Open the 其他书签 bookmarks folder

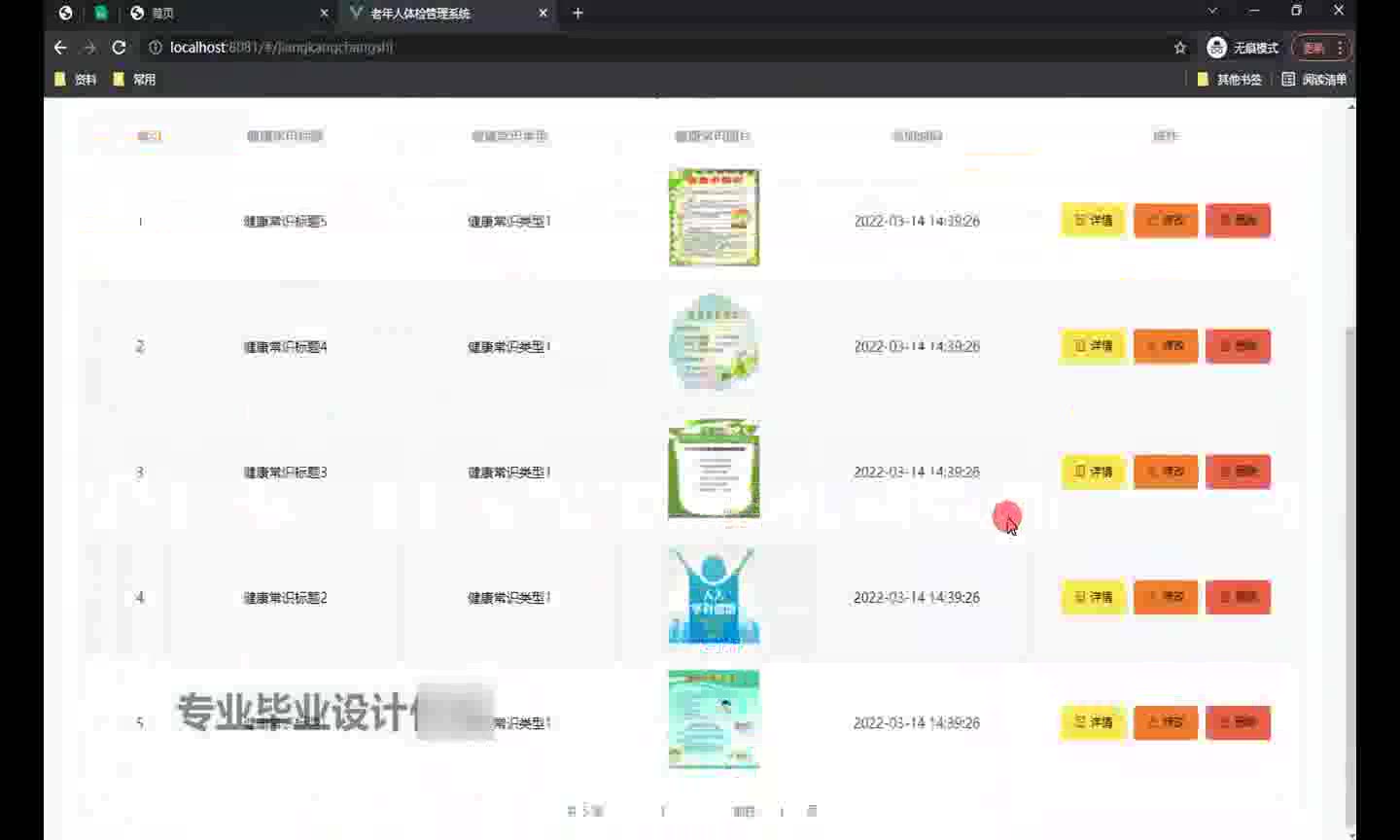click(1229, 79)
